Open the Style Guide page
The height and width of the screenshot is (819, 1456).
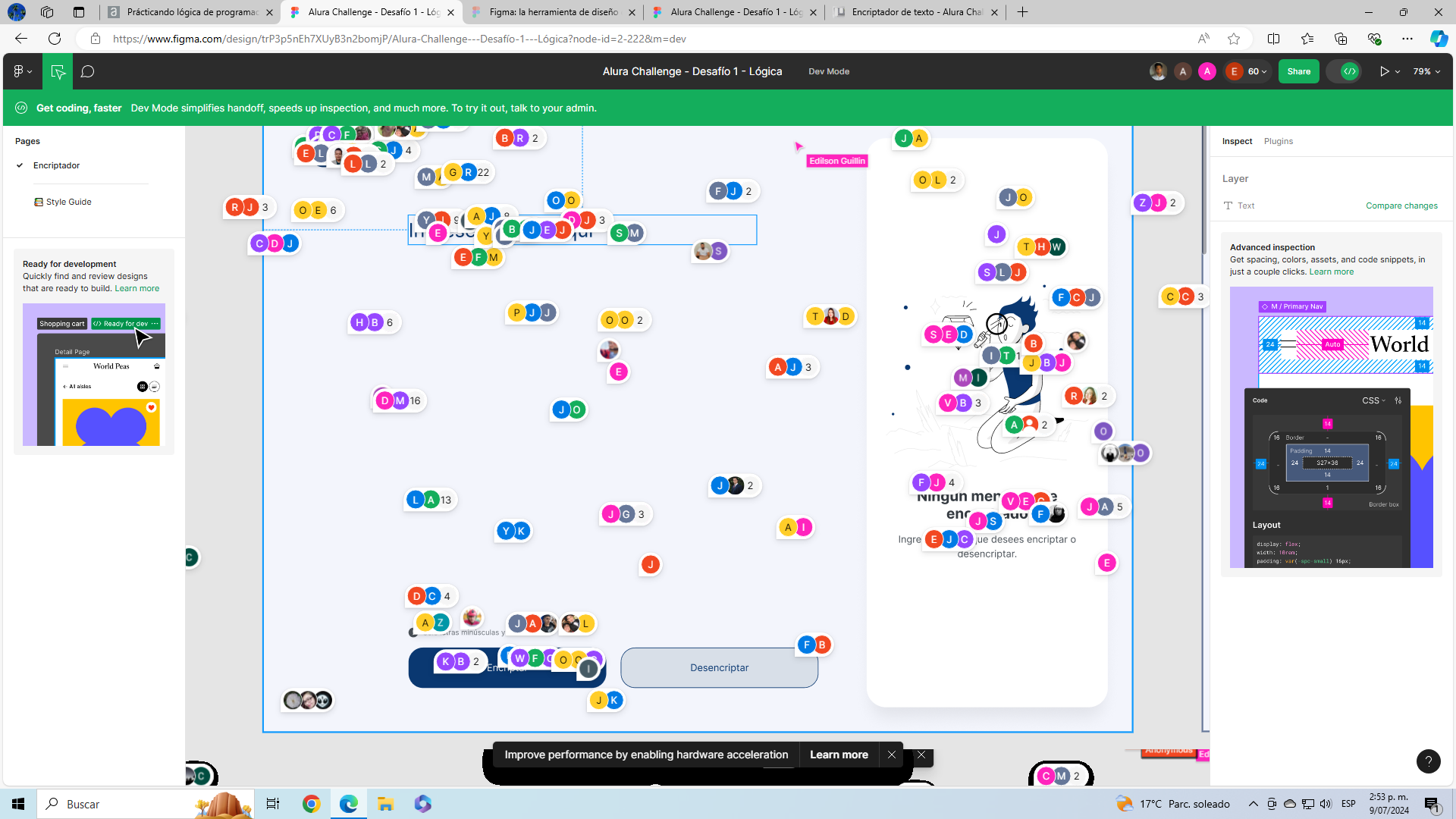tap(68, 202)
